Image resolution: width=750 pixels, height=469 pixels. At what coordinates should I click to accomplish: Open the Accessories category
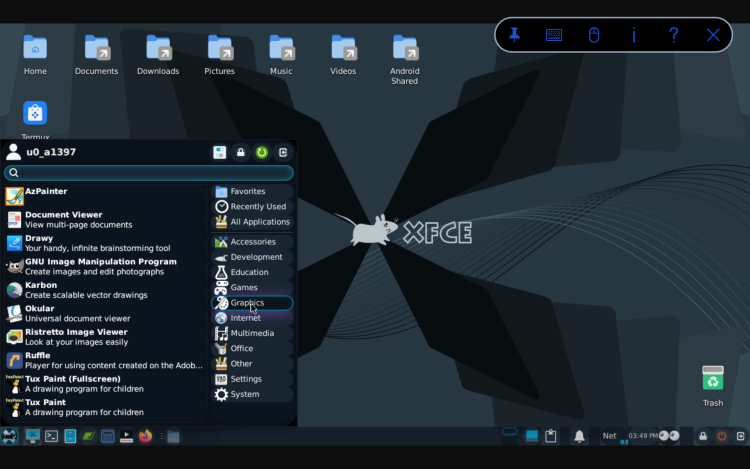[252, 241]
